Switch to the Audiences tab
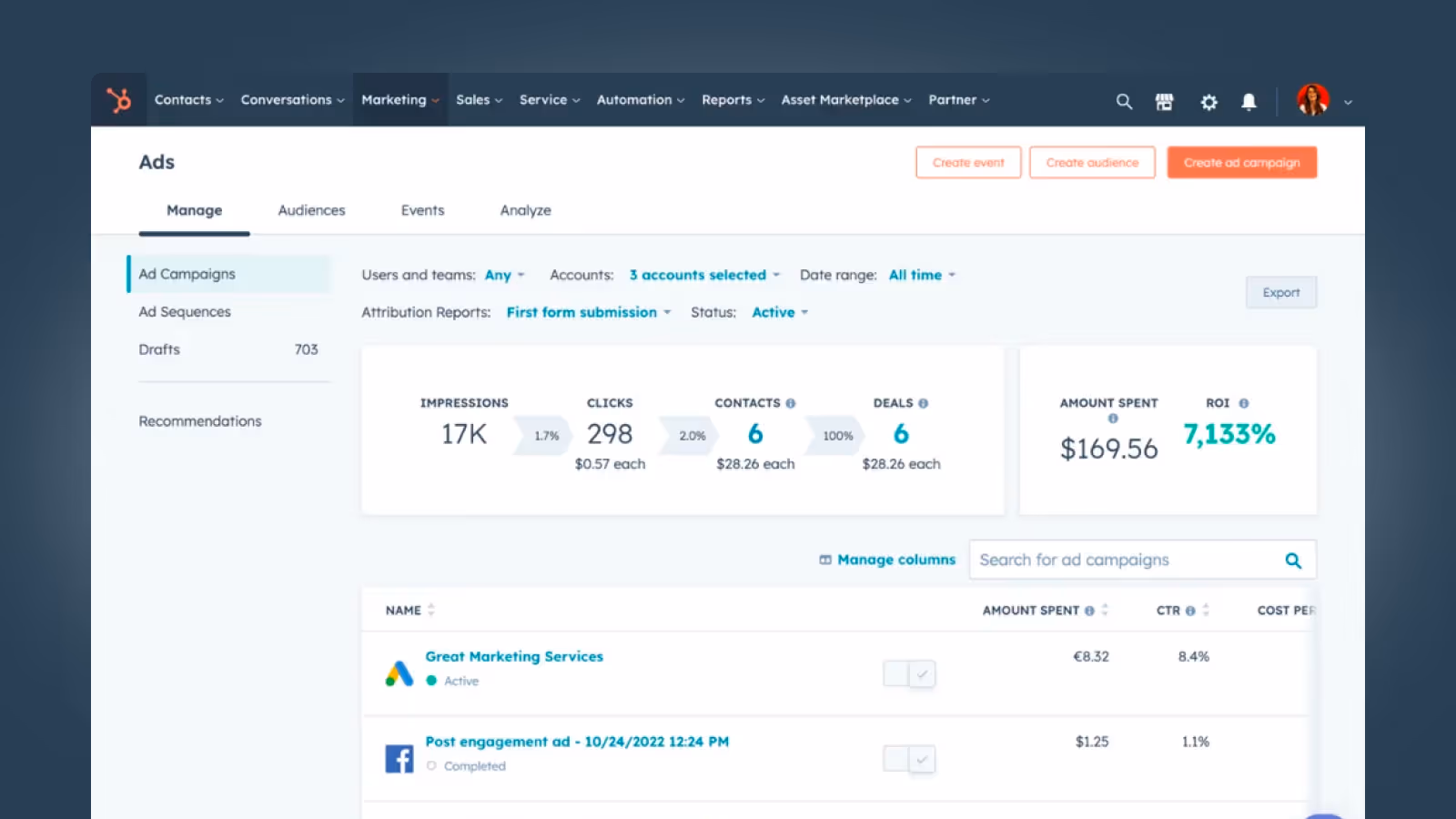 click(x=311, y=210)
